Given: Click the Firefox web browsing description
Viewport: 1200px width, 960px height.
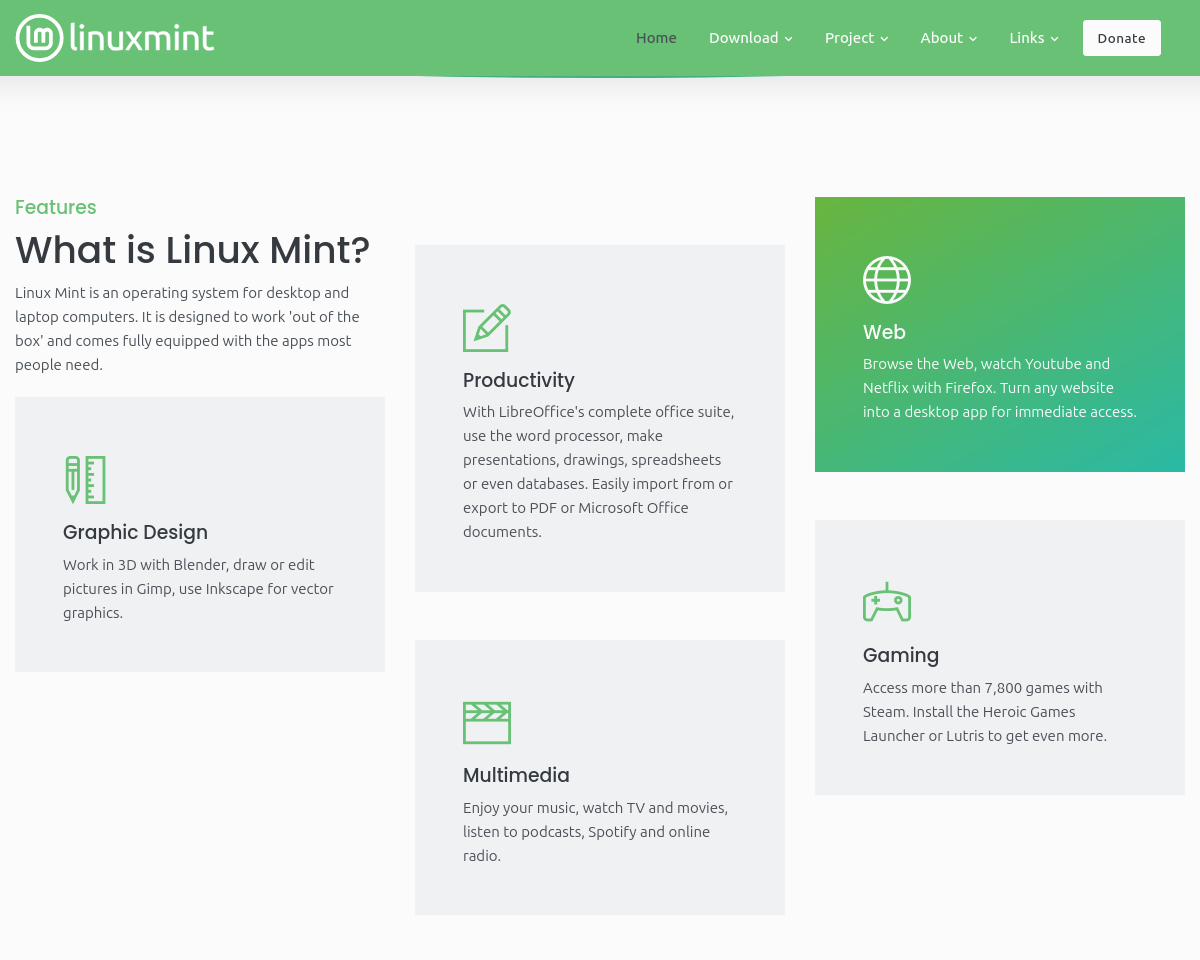Looking at the screenshot, I should [1000, 388].
